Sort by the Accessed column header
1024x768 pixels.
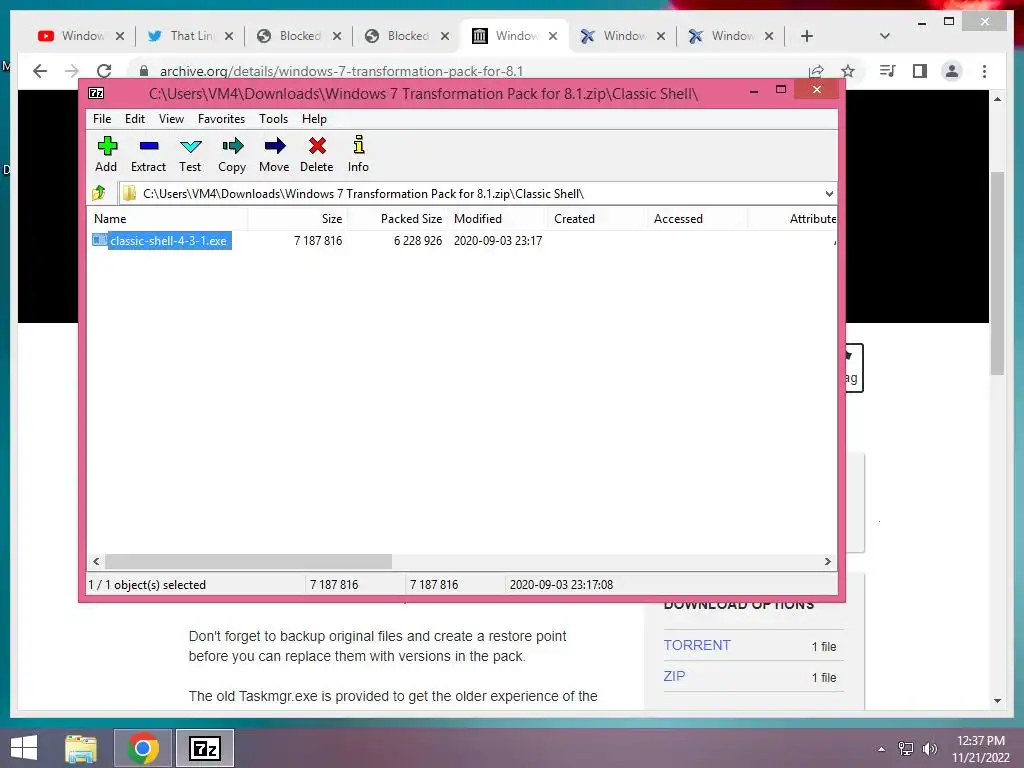(x=697, y=219)
